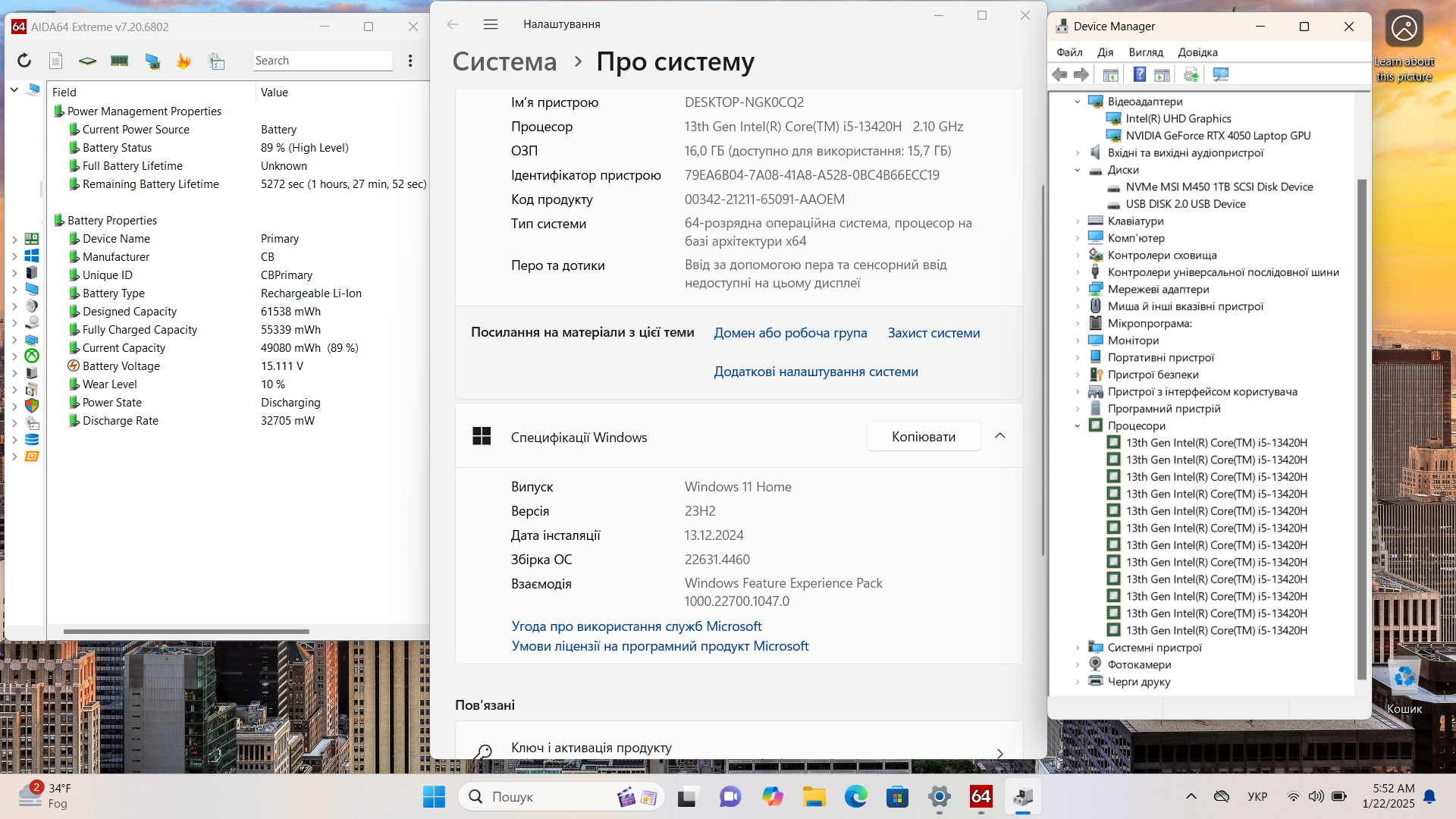The width and height of the screenshot is (1456, 819).
Task: Collapse Диски node in Device Manager
Action: (1078, 170)
